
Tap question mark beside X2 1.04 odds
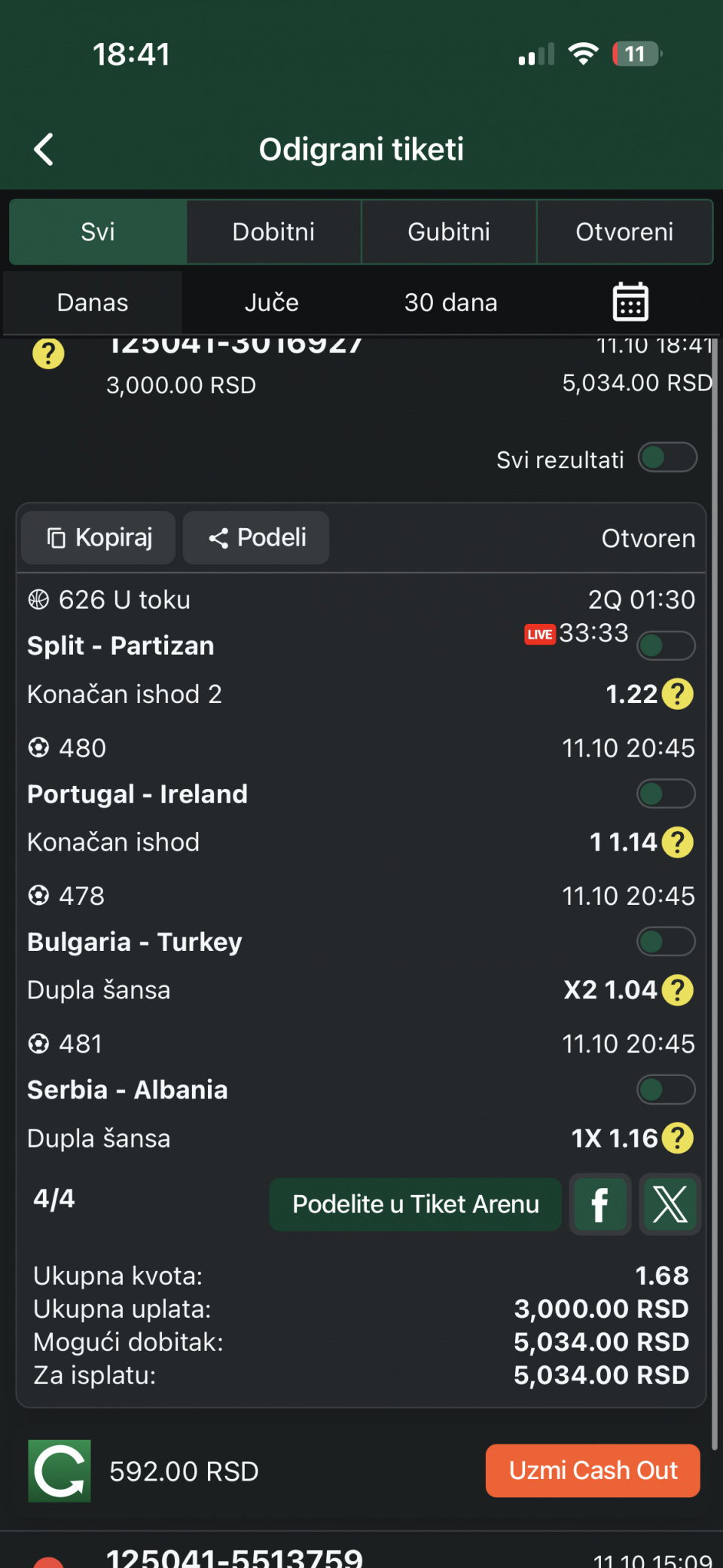pyautogui.click(x=678, y=990)
